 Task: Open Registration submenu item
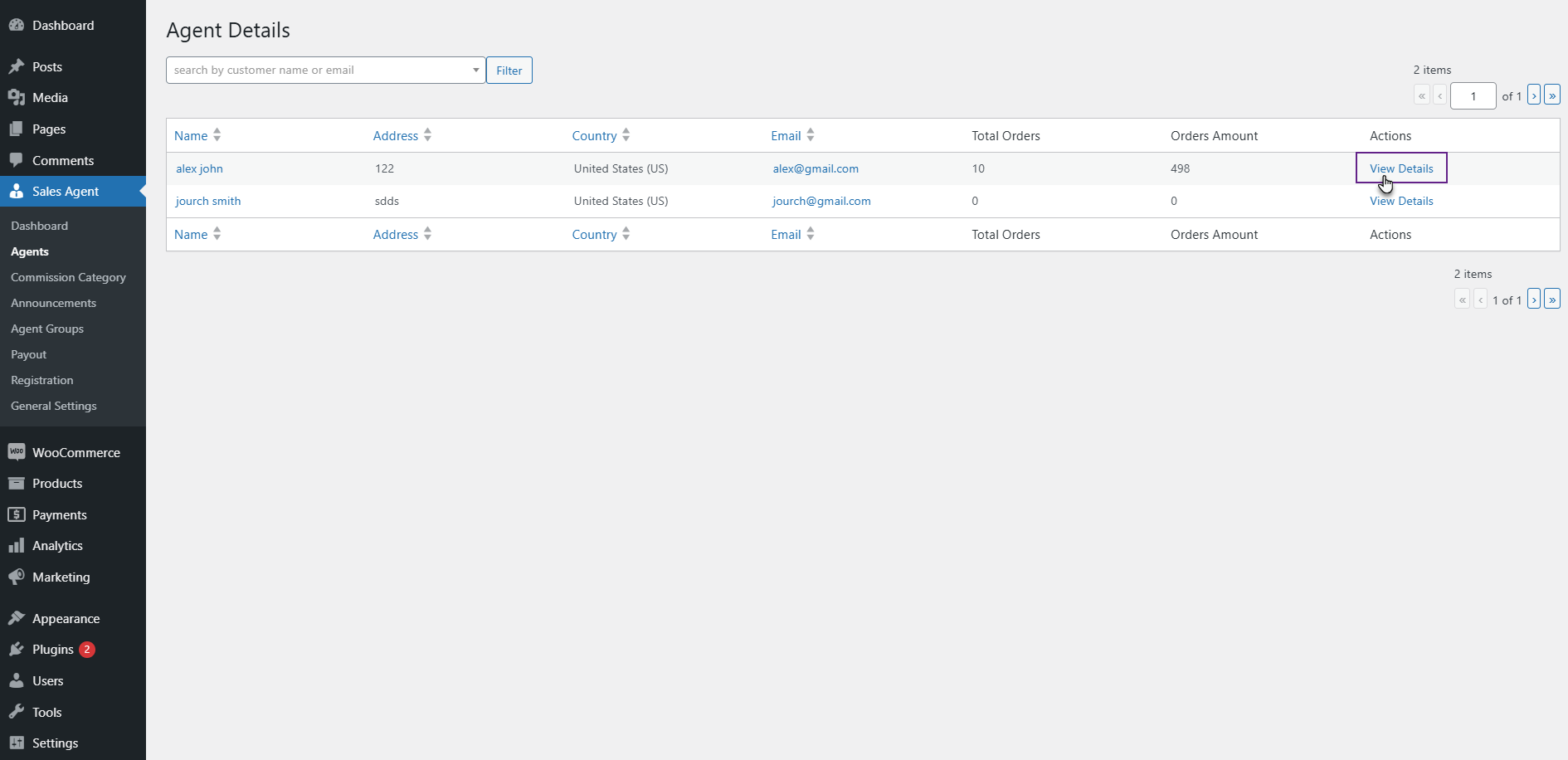click(41, 380)
